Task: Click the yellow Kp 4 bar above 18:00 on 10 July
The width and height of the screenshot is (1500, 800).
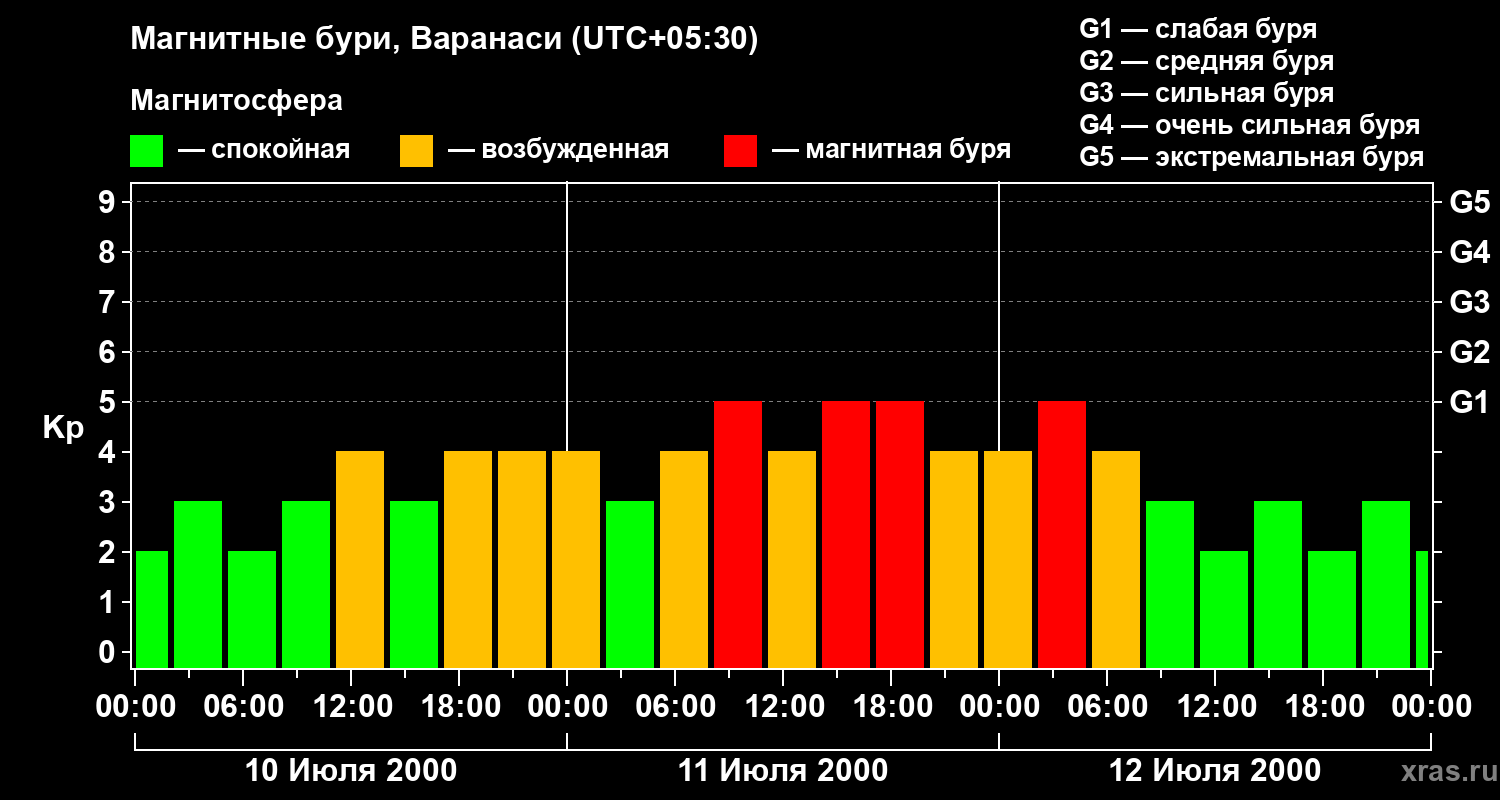Action: point(468,559)
